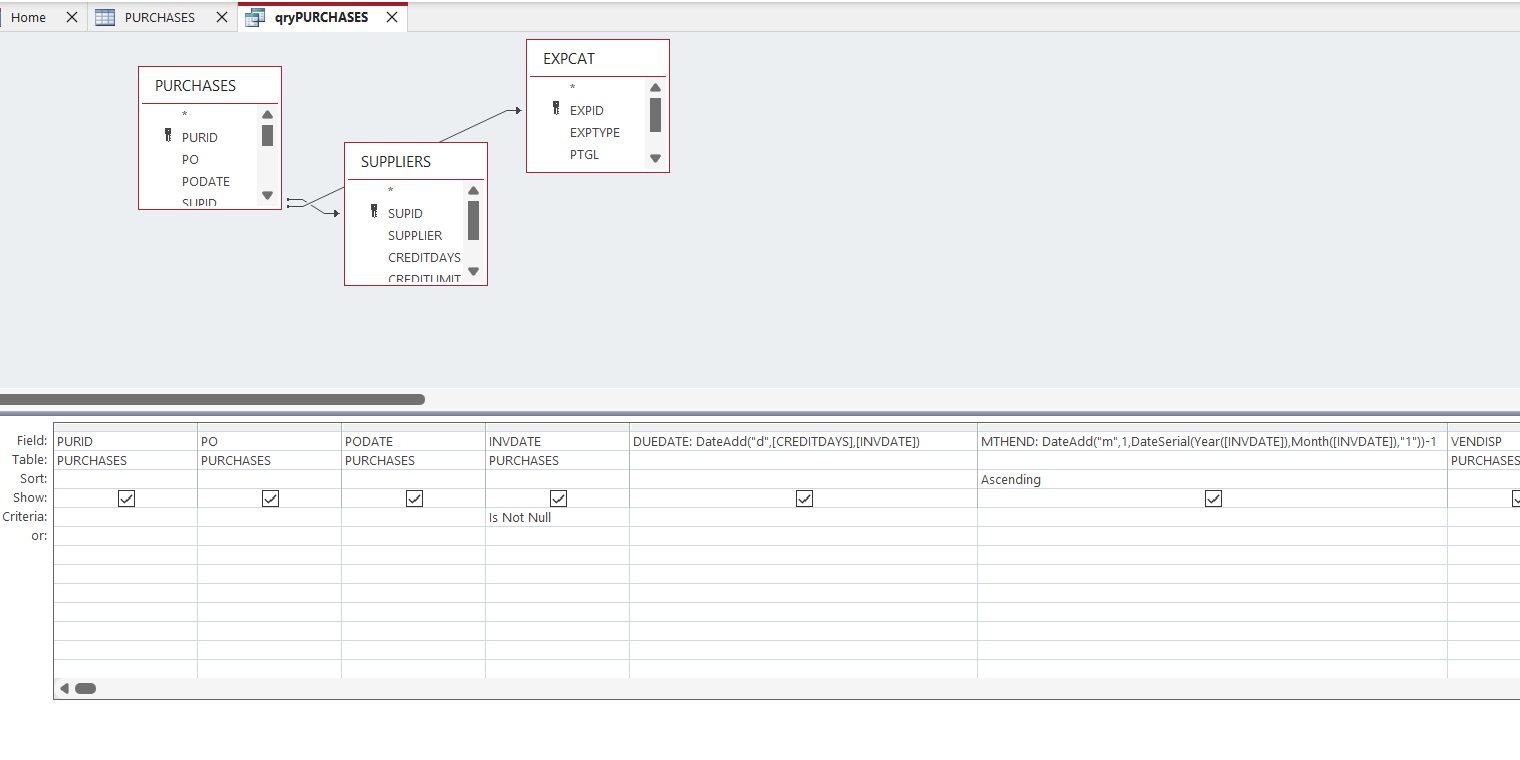This screenshot has height=760, width=1520.
Task: Click the SUPPLIERS field list scrollbar thumb
Action: click(473, 220)
